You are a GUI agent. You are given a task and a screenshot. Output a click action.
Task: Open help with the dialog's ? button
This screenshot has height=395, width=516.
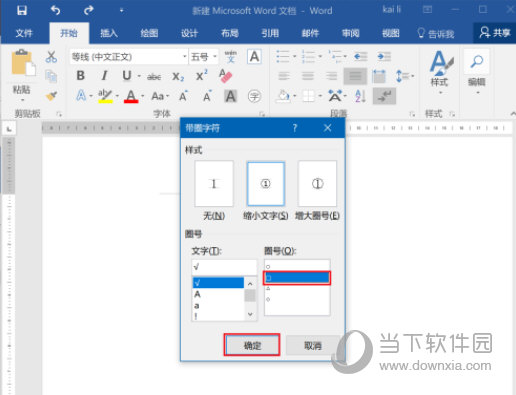[295, 128]
